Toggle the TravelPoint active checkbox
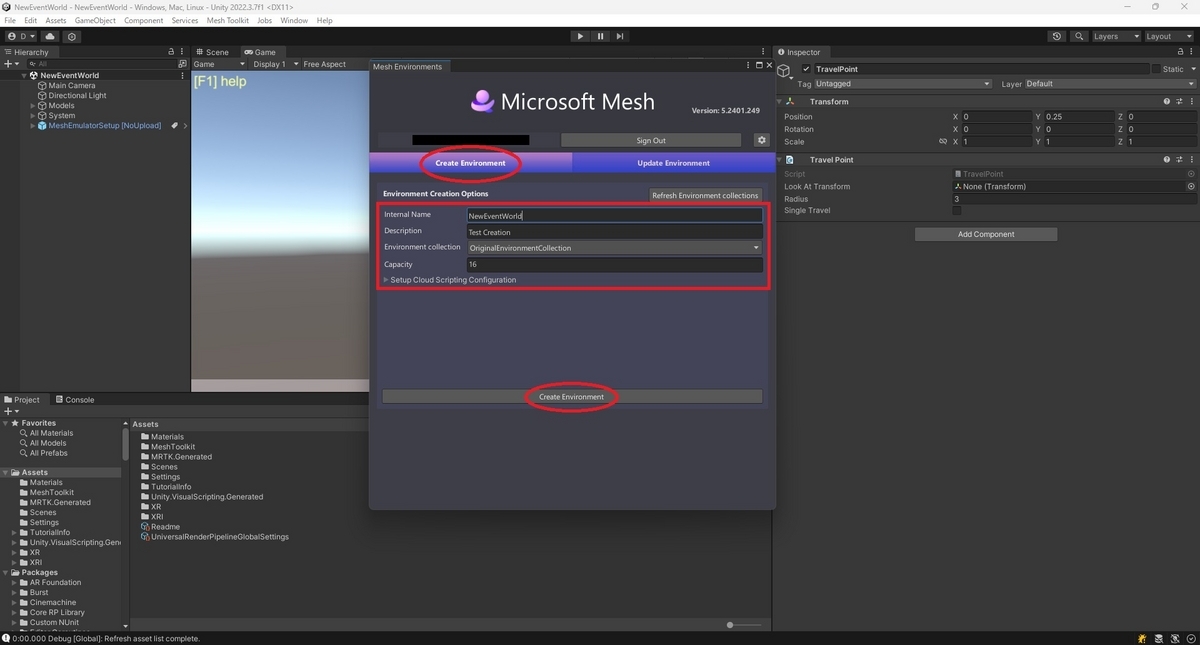The image size is (1200, 645). point(807,69)
